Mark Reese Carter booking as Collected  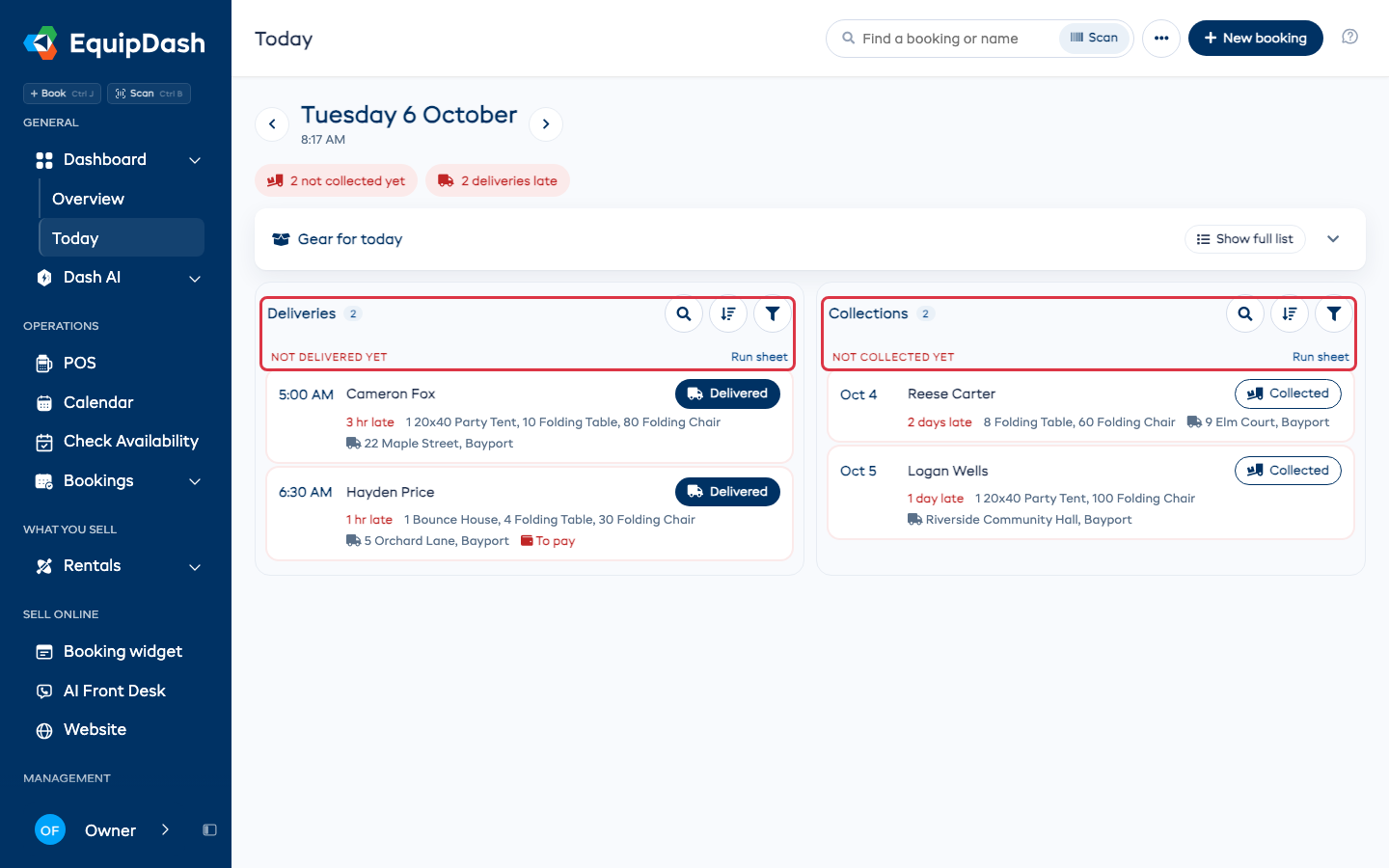click(x=1288, y=393)
